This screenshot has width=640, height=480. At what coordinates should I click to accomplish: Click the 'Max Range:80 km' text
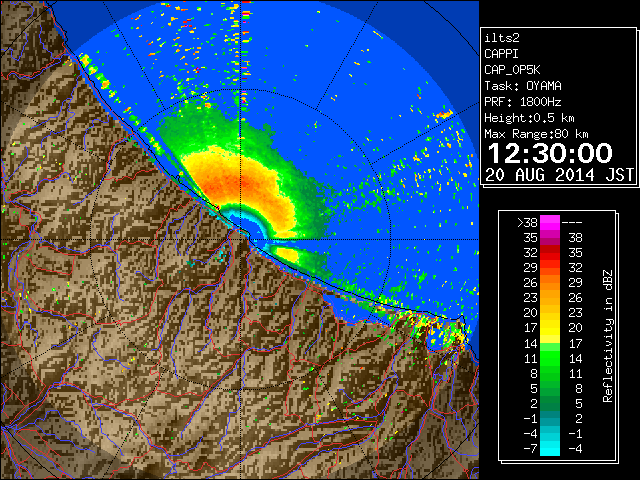click(536, 134)
